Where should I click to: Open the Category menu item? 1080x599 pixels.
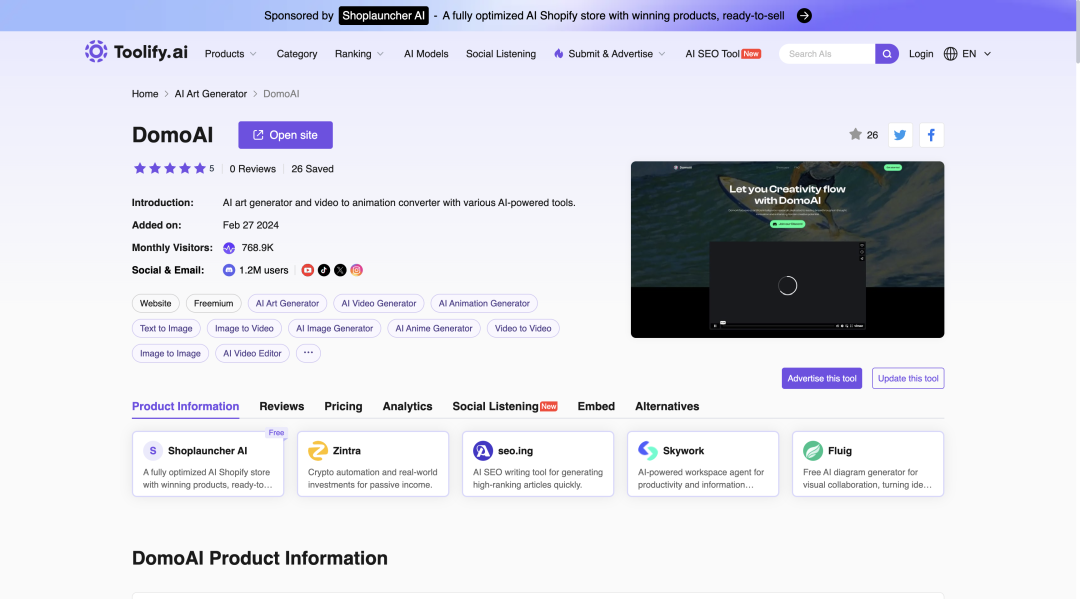[x=297, y=54]
